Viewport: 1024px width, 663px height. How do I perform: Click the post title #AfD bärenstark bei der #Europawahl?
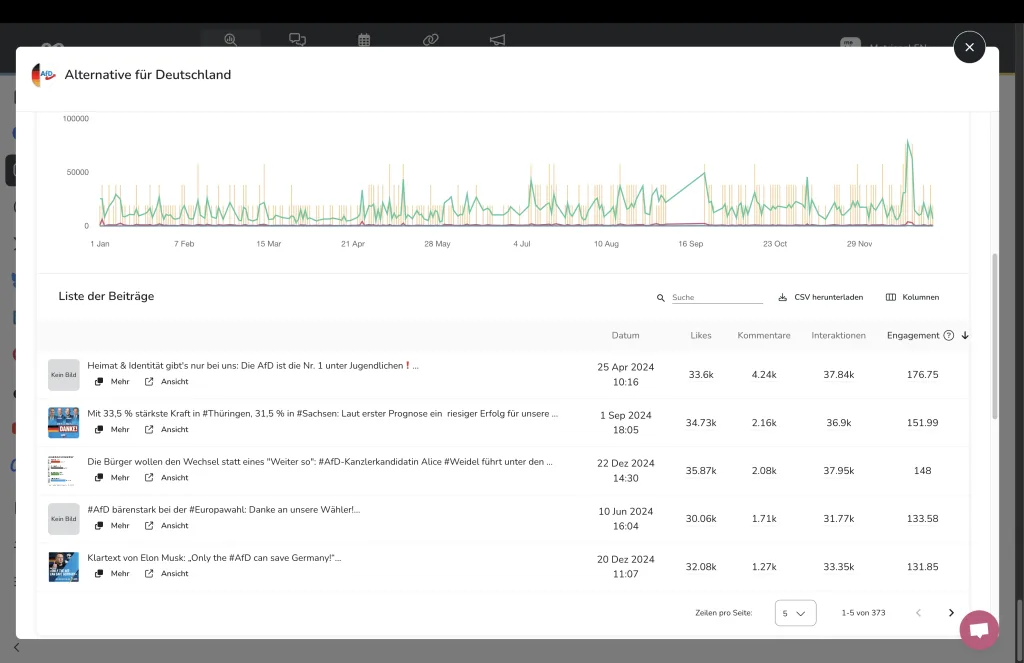click(x=223, y=509)
